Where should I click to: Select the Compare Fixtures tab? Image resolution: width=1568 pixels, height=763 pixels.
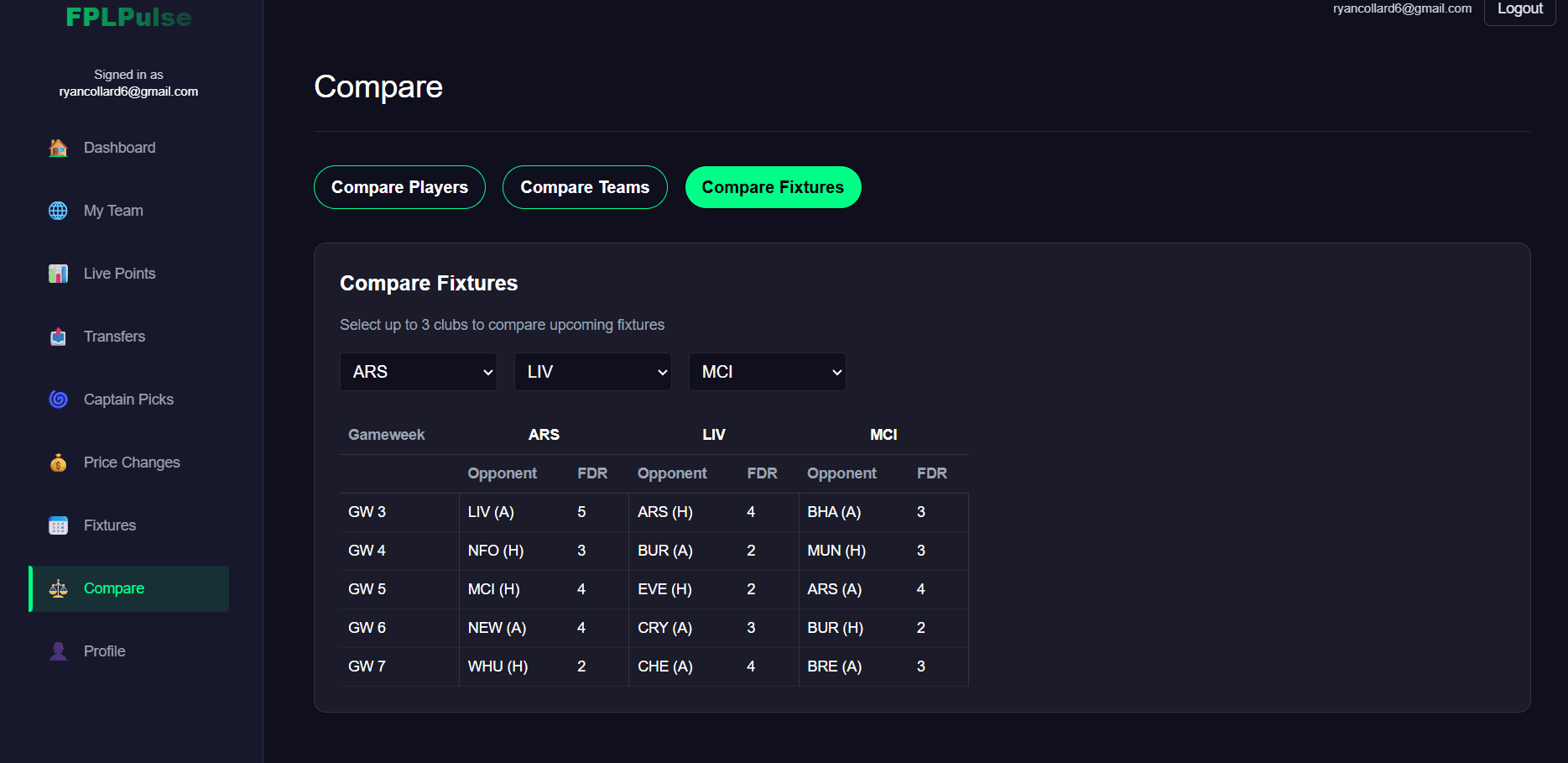point(773,187)
